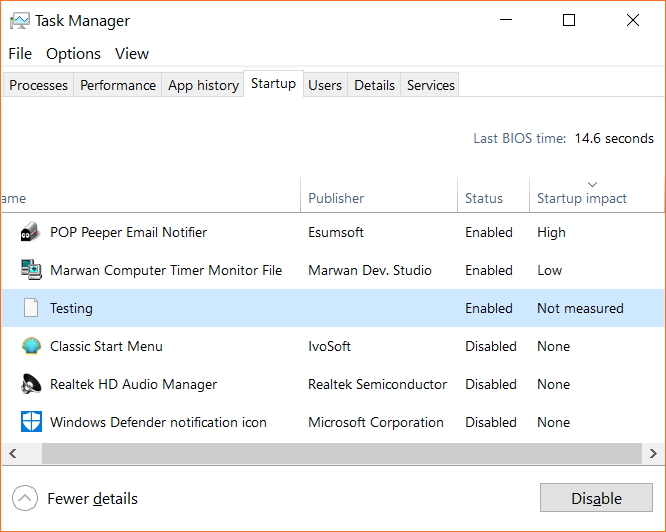The height and width of the screenshot is (532, 666).
Task: Switch to the Performance tab
Action: coord(118,85)
